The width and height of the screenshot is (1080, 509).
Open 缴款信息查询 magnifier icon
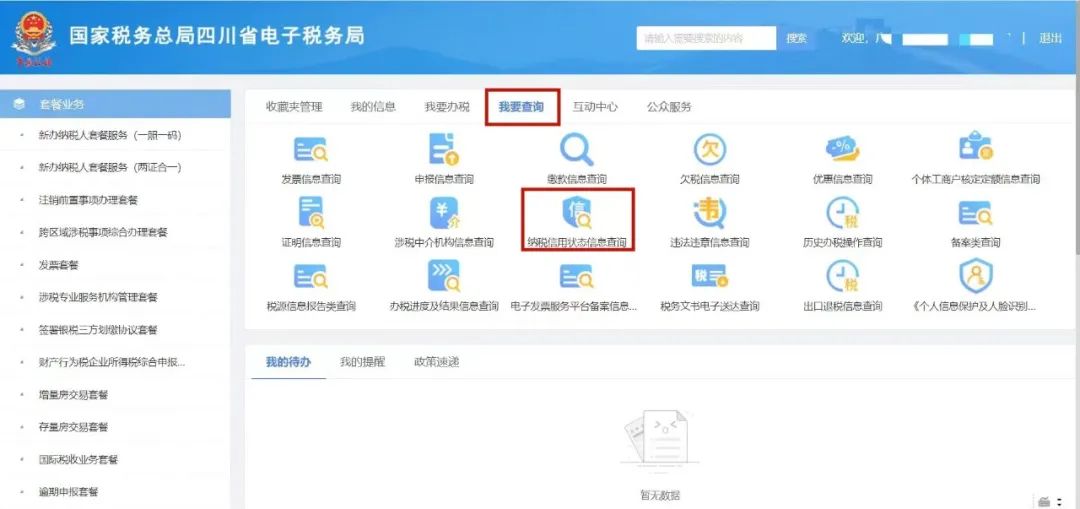(577, 149)
